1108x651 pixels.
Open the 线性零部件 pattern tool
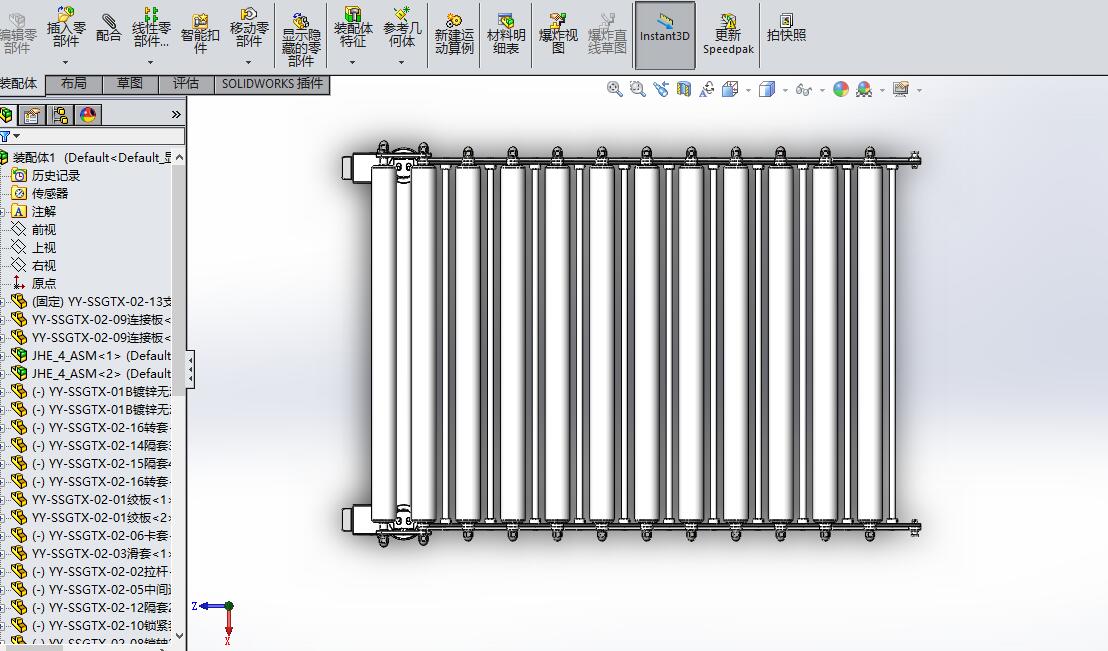pos(151,28)
